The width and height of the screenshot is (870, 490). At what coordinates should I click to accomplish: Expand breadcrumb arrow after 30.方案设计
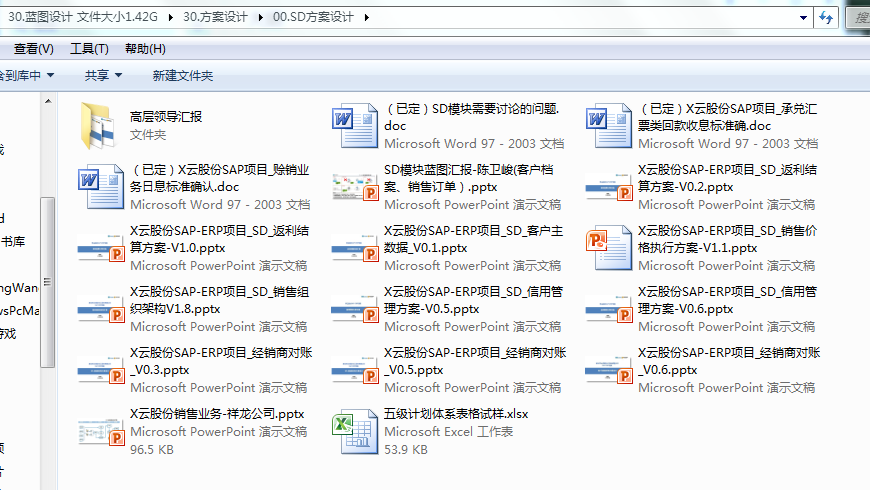pyautogui.click(x=262, y=18)
